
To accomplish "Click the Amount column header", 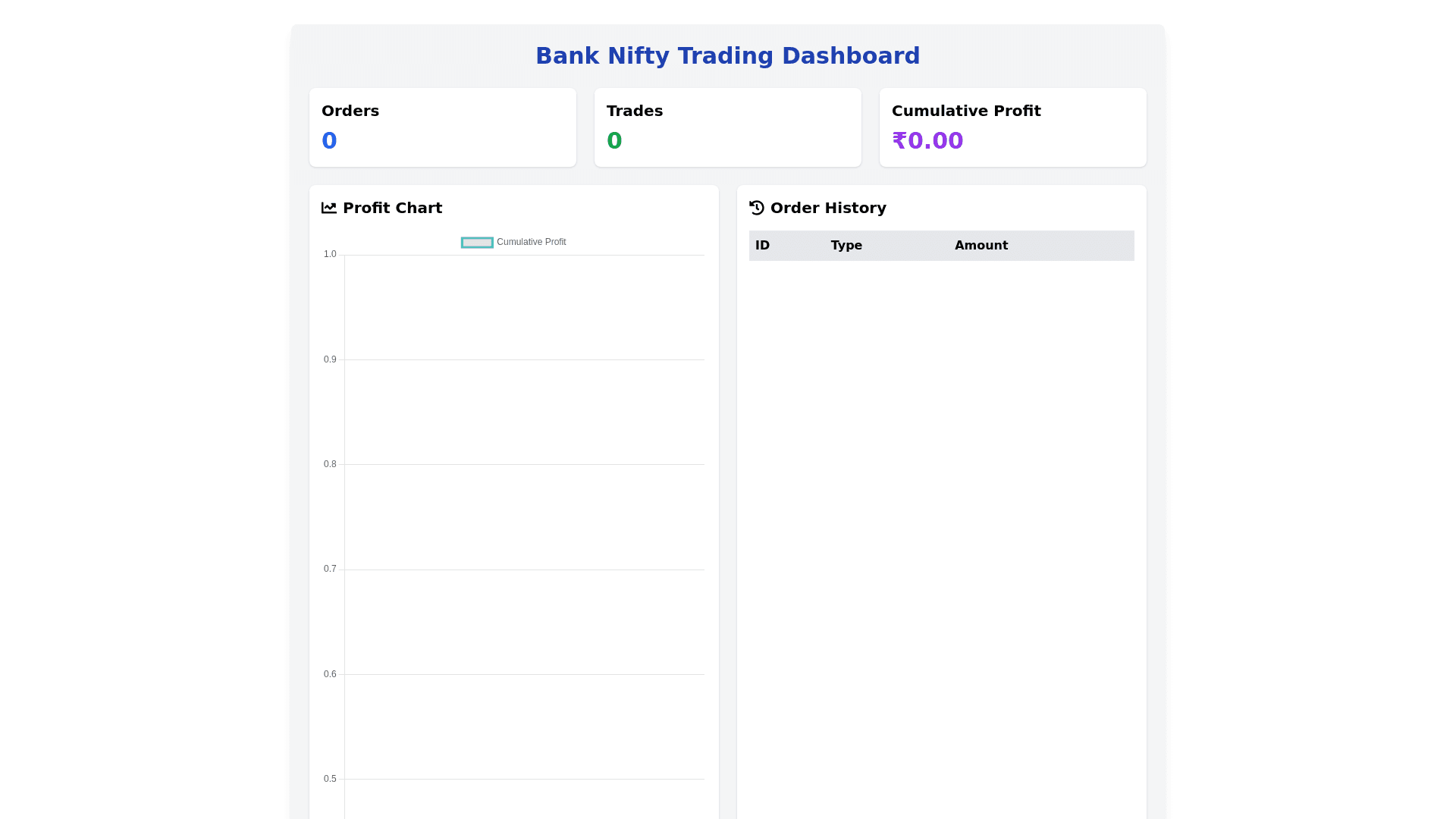I will click(x=981, y=246).
